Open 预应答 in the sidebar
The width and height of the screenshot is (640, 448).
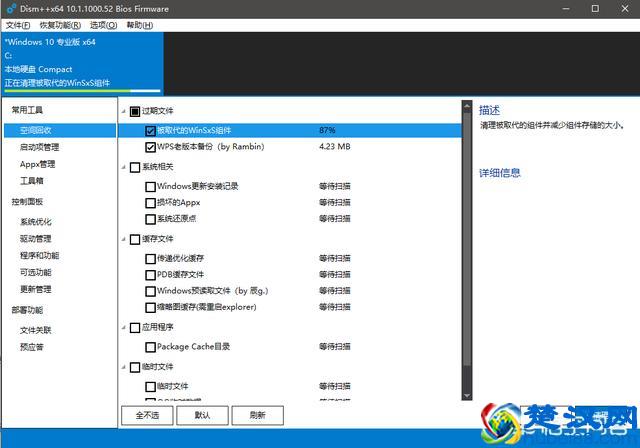[x=32, y=347]
